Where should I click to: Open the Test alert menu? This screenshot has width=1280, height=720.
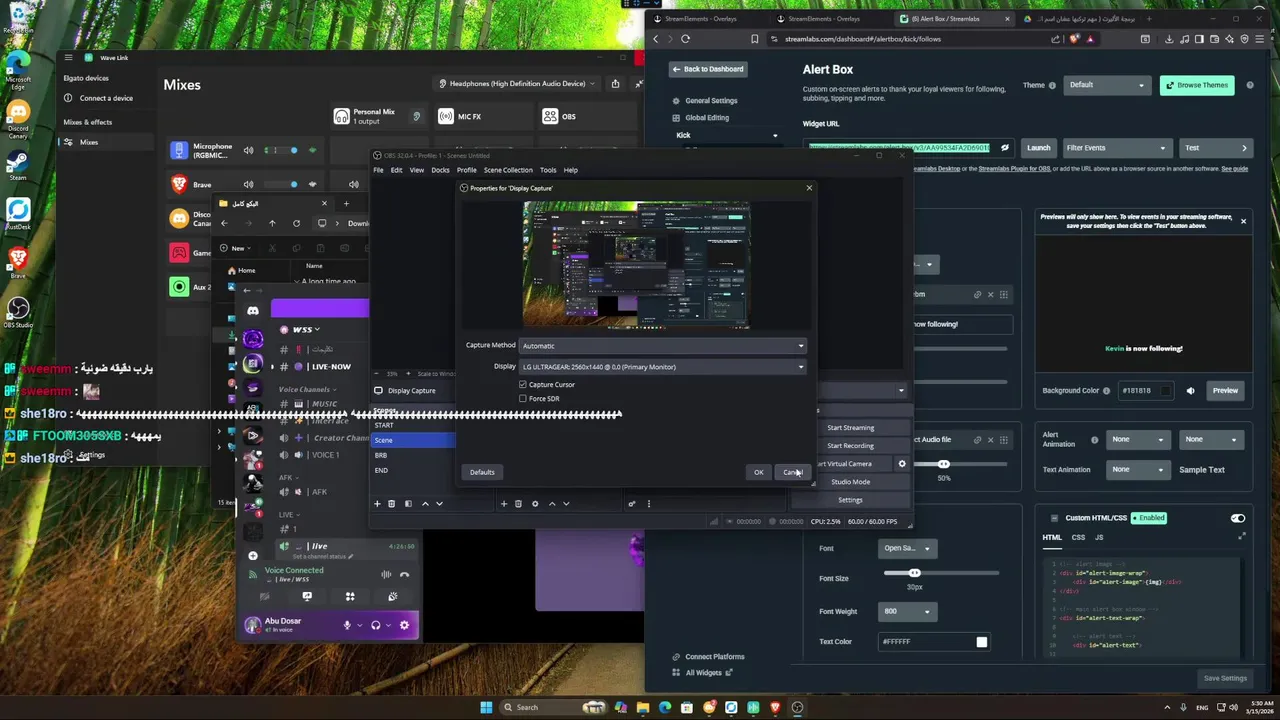(1216, 148)
